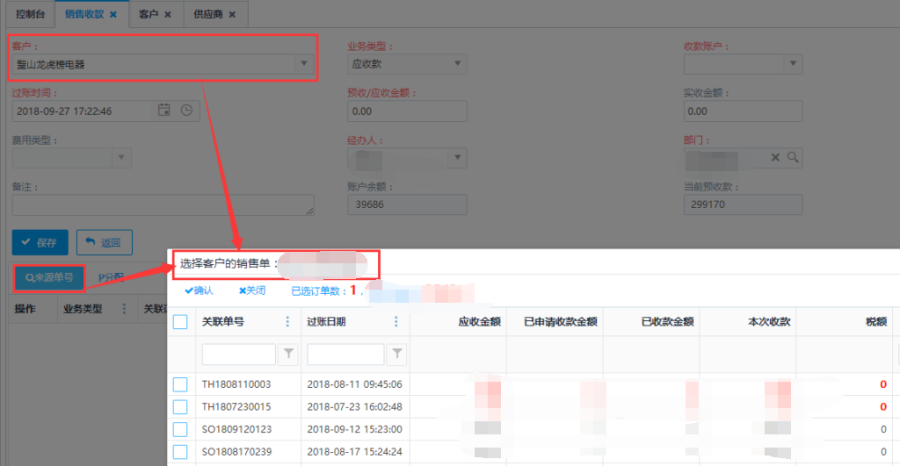The height and width of the screenshot is (466, 900).
Task: Toggle the select-all checkbox in table header
Action: [x=180, y=322]
